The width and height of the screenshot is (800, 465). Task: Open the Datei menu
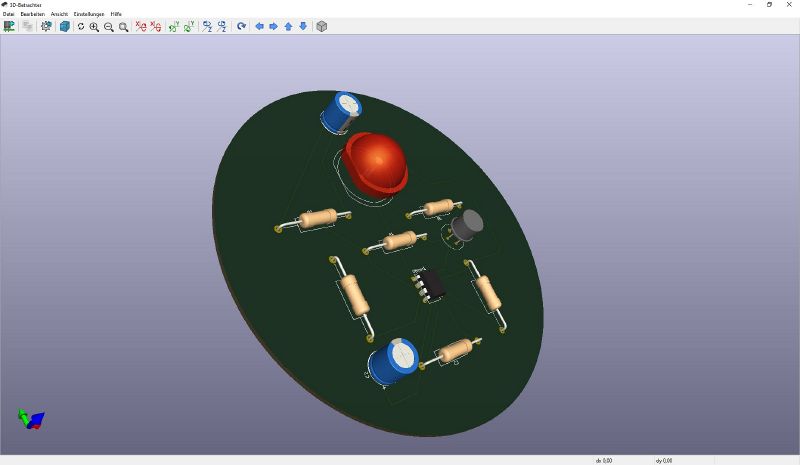tap(9, 14)
